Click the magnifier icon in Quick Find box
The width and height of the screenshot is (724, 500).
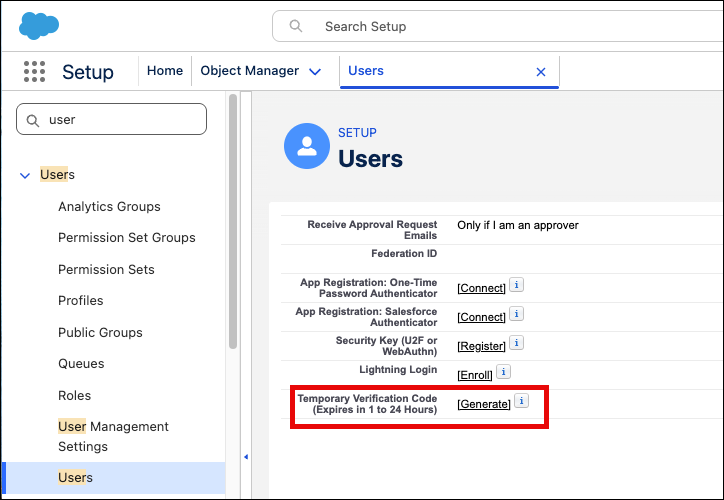[x=32, y=120]
